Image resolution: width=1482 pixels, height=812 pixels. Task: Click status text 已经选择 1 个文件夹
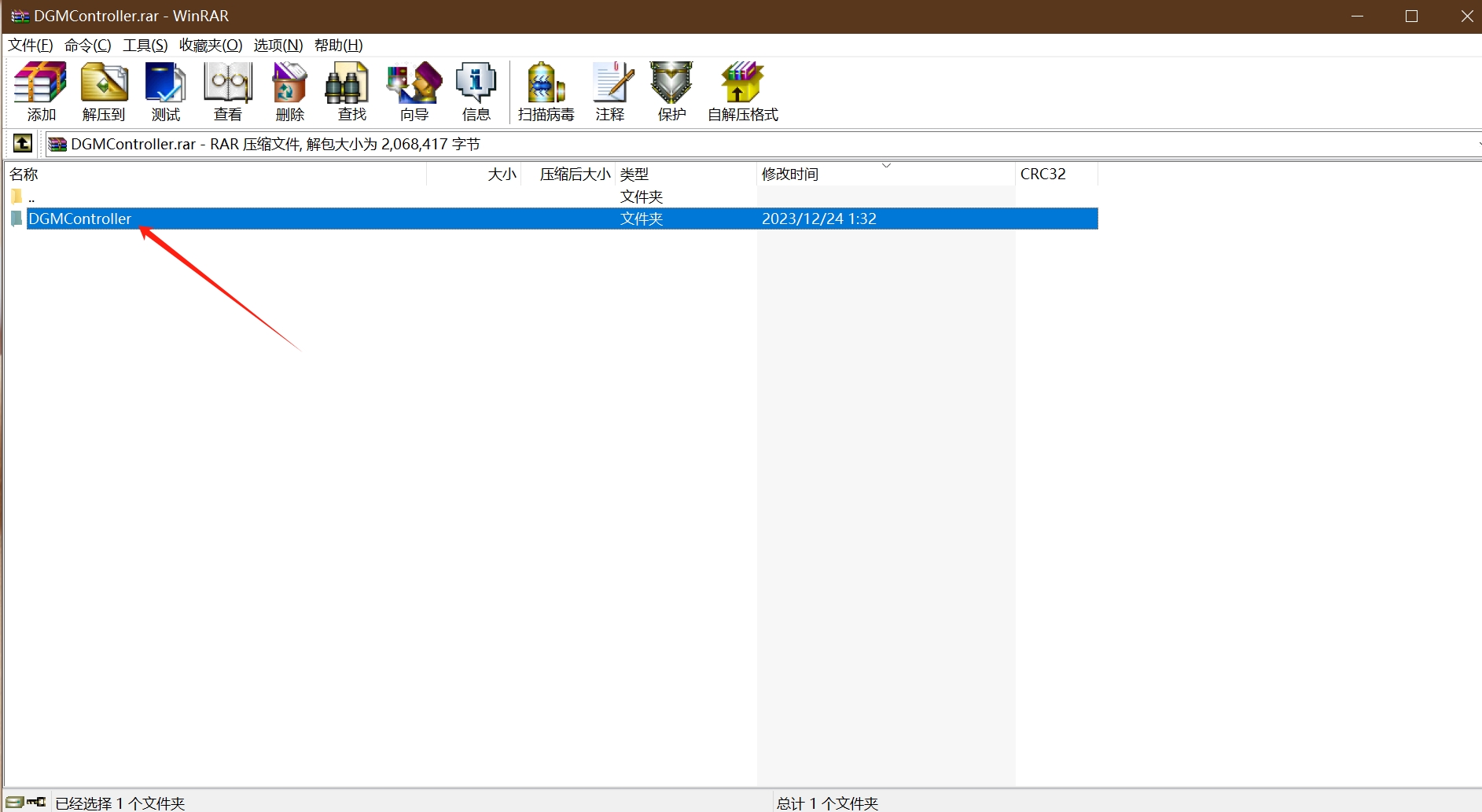(x=120, y=803)
